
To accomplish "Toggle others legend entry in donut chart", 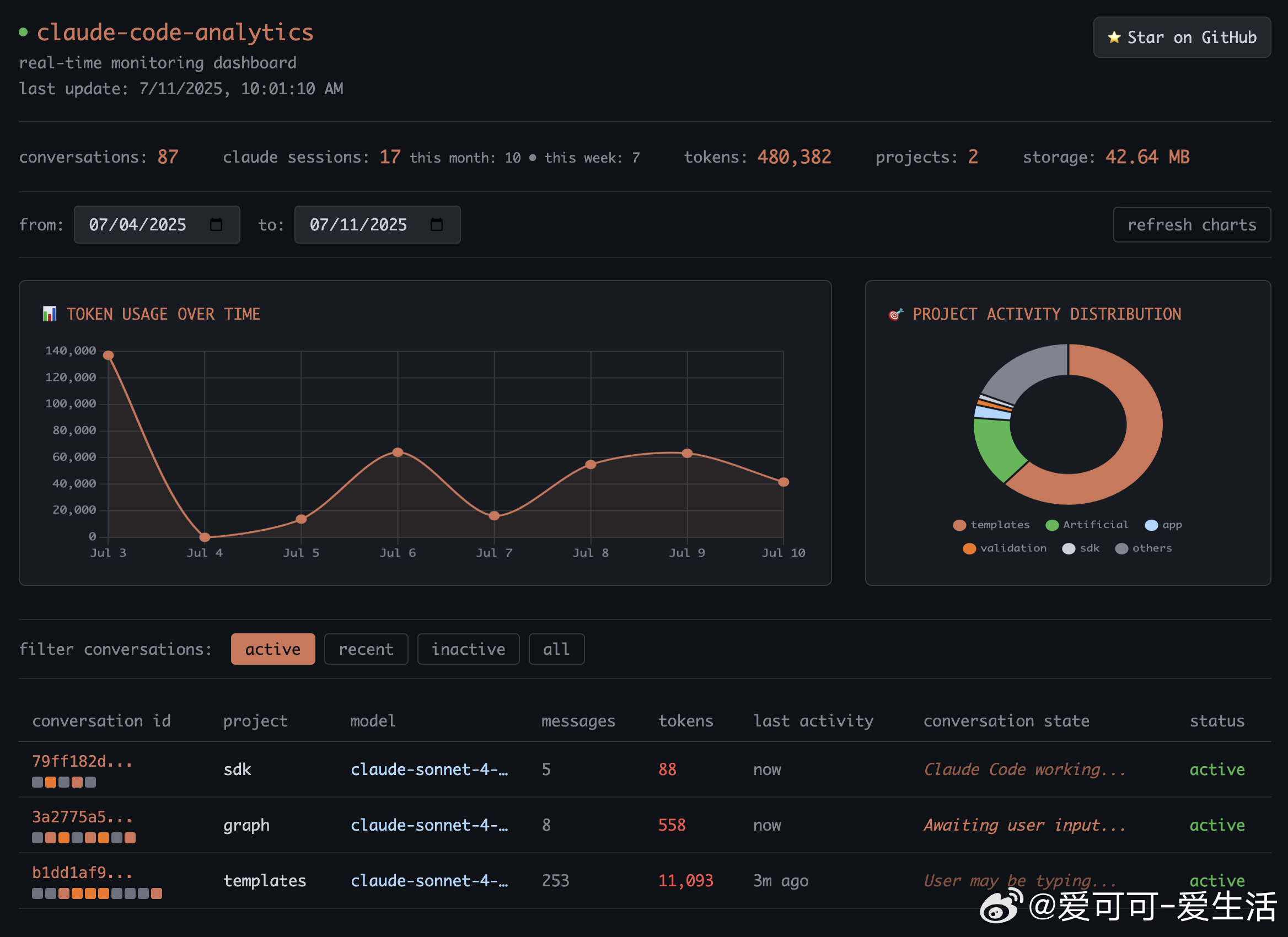I will (1143, 548).
